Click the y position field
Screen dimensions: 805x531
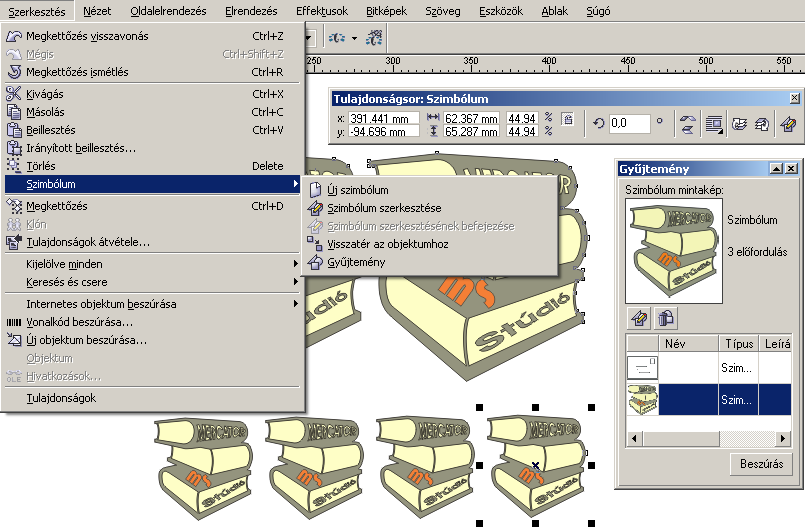[x=384, y=132]
